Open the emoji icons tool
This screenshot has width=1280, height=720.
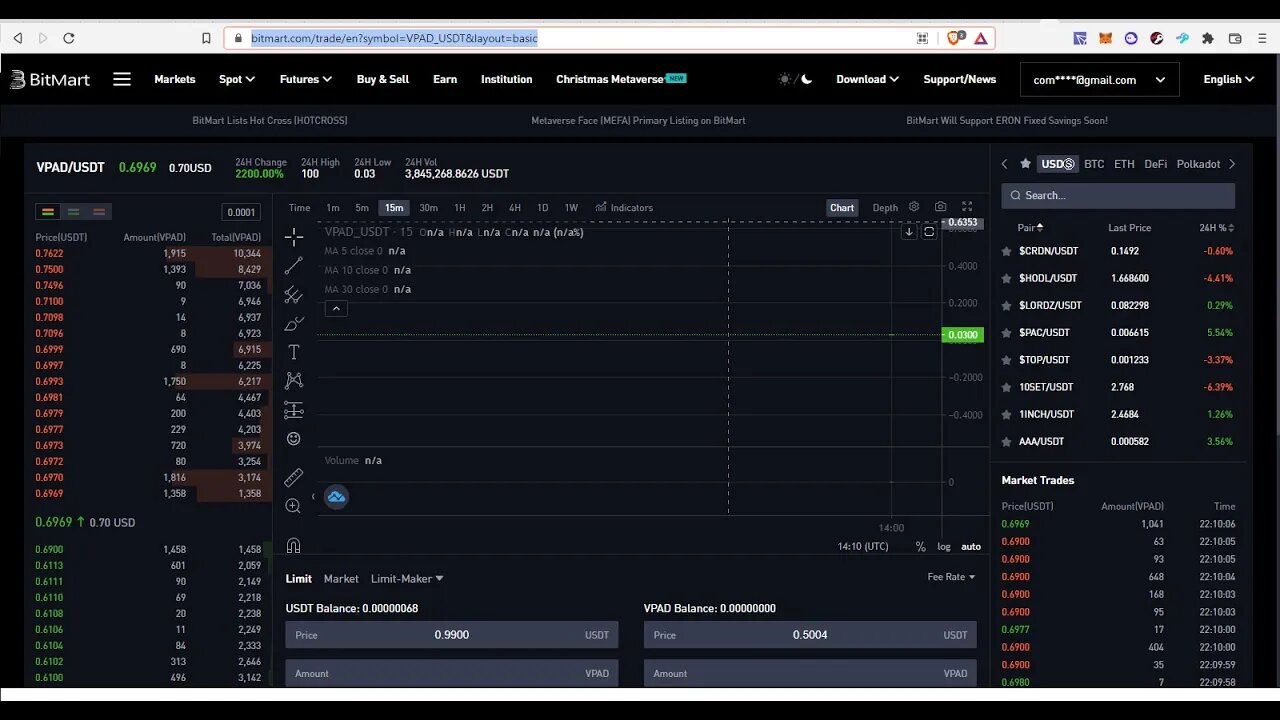tap(293, 438)
